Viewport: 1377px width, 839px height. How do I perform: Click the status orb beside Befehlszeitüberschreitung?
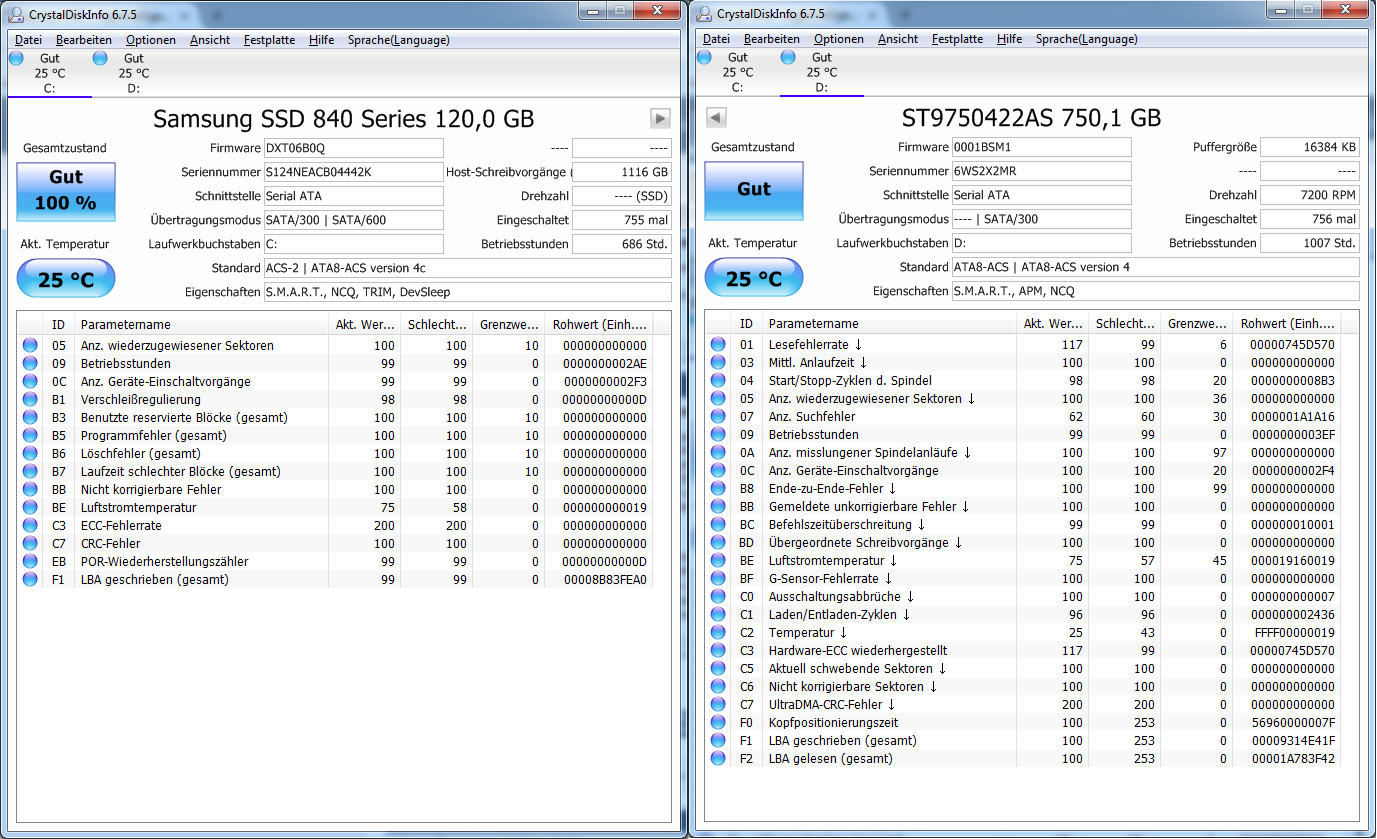point(718,525)
